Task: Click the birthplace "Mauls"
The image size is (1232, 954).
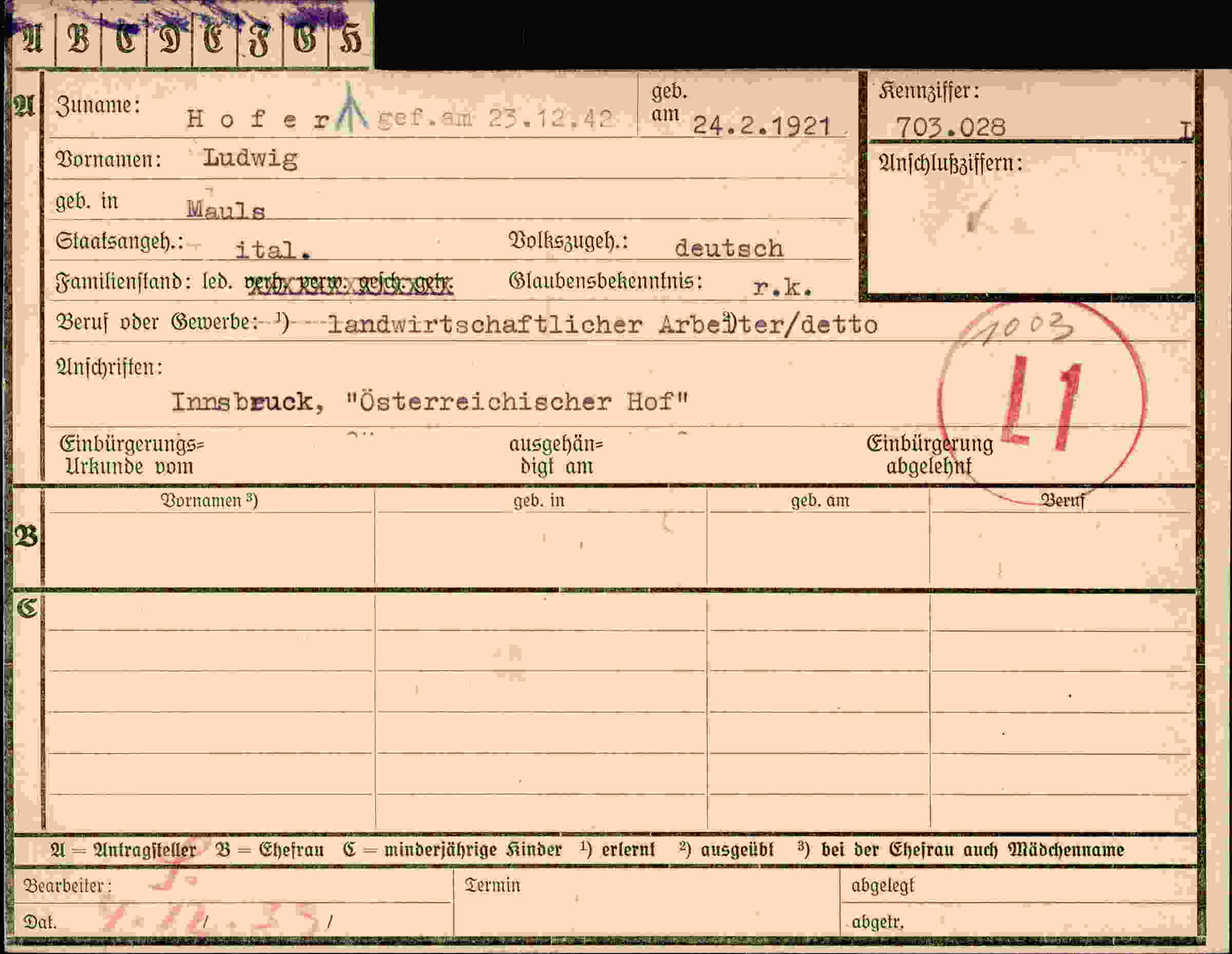Action: tap(226, 210)
